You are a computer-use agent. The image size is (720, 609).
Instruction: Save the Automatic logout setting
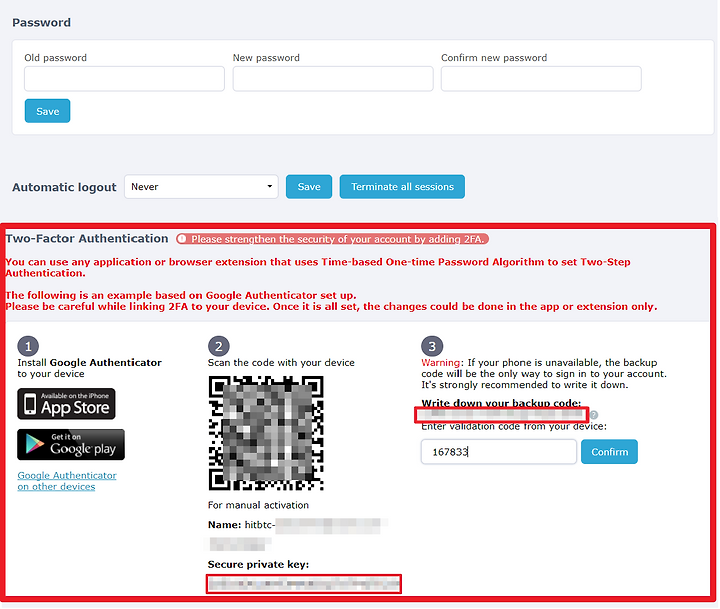click(x=309, y=186)
